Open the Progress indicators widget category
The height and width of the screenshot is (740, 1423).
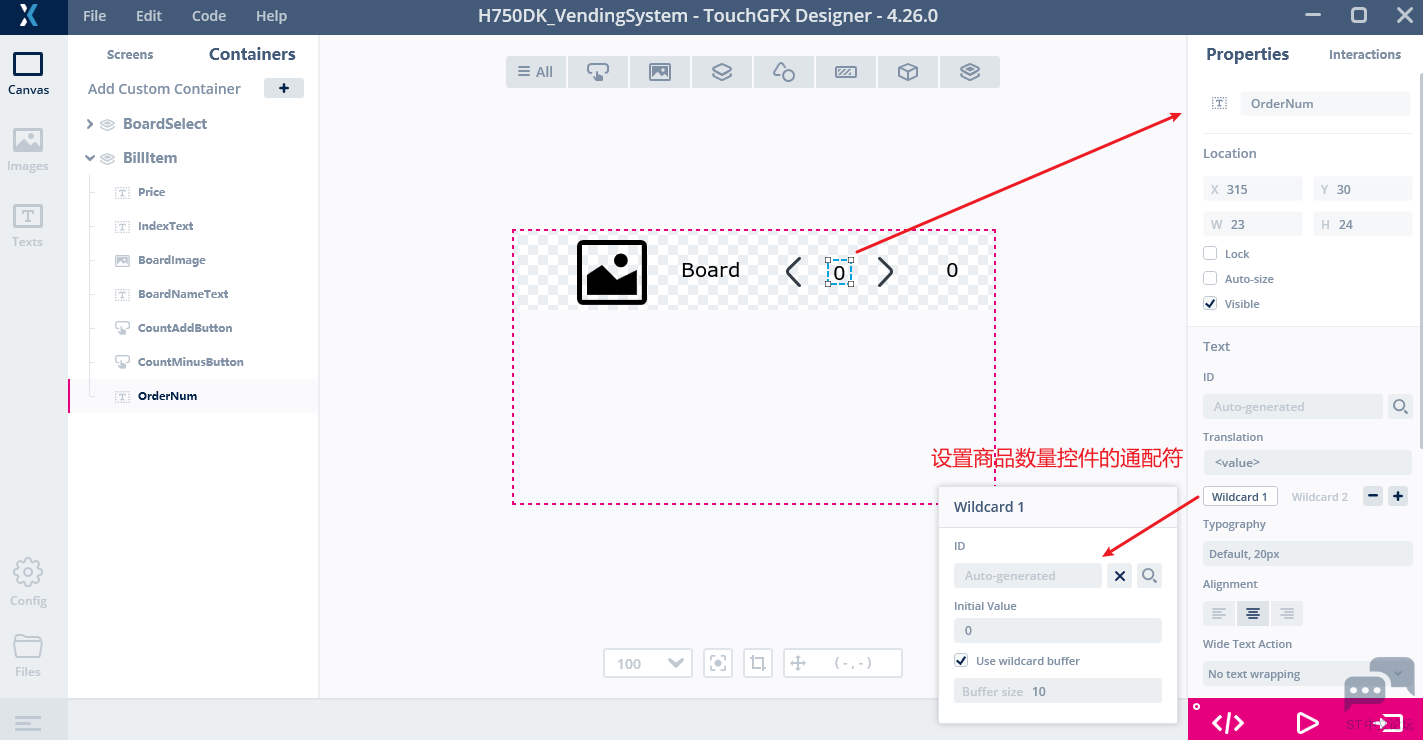[846, 72]
